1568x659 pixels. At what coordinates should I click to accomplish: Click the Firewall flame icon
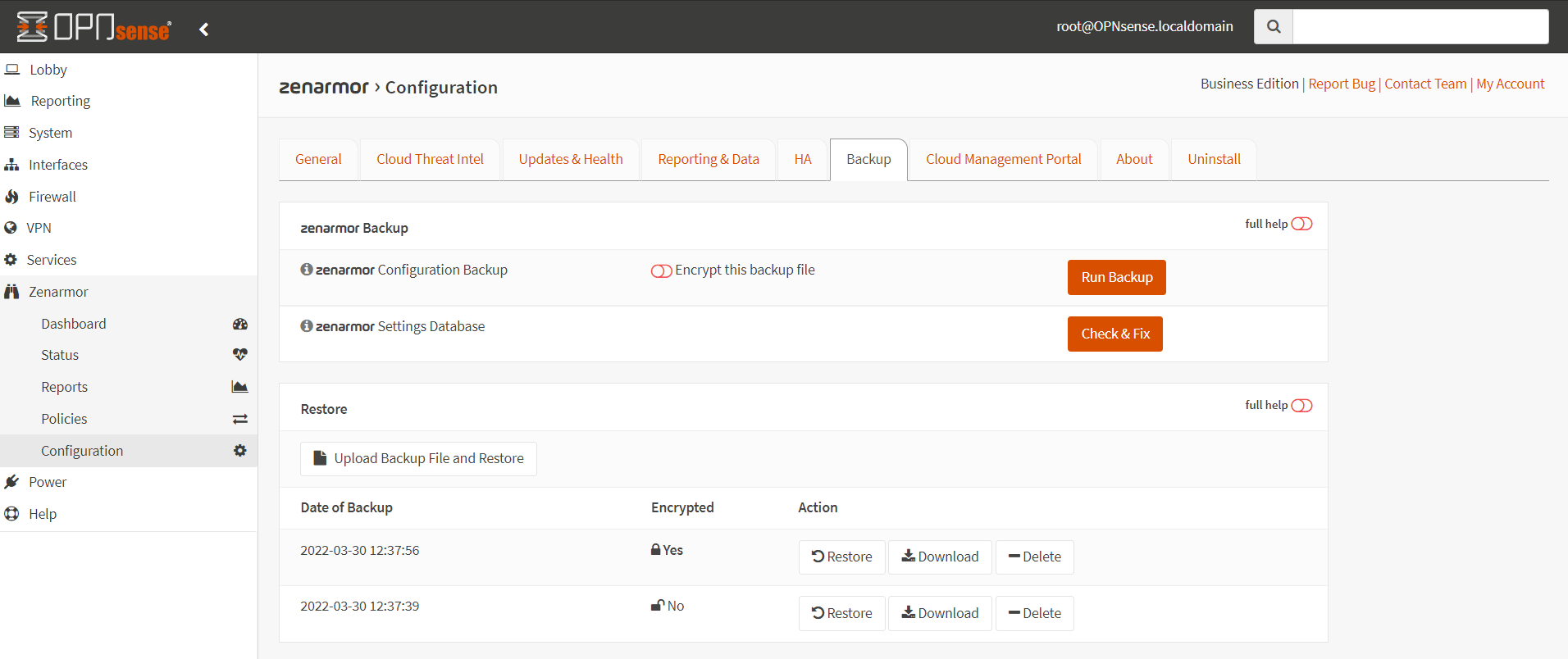[x=11, y=197]
